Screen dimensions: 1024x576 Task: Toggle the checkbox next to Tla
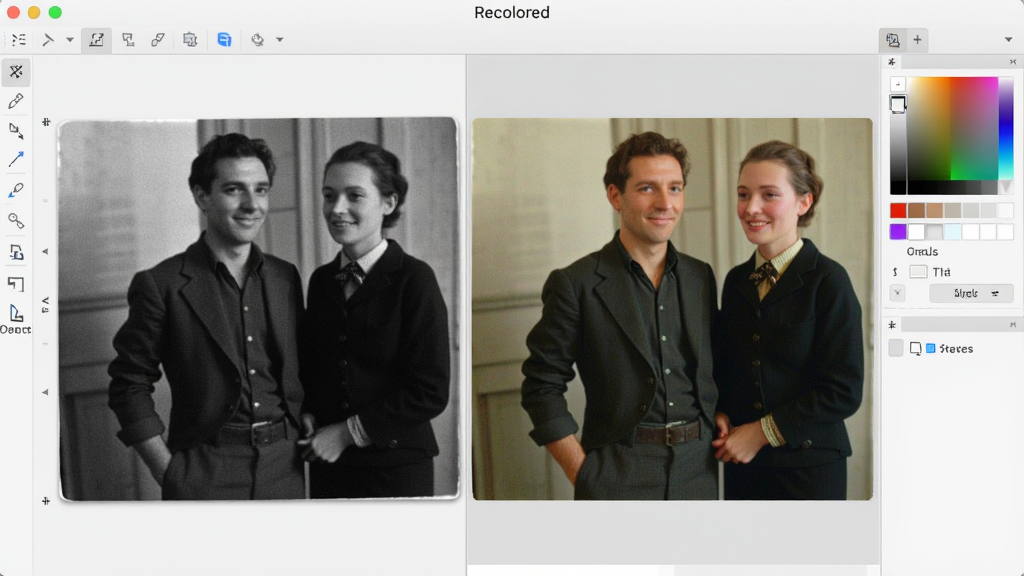918,272
